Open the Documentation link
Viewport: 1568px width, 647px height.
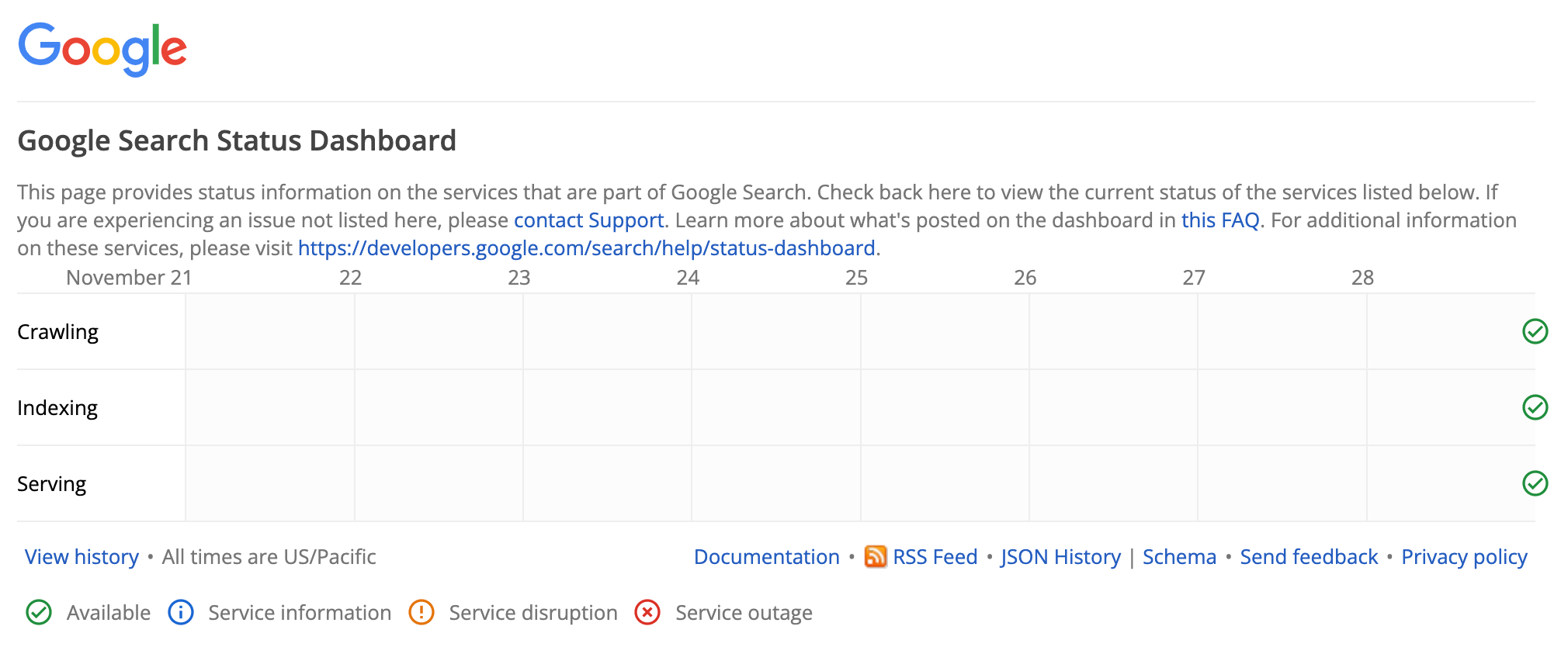point(767,556)
